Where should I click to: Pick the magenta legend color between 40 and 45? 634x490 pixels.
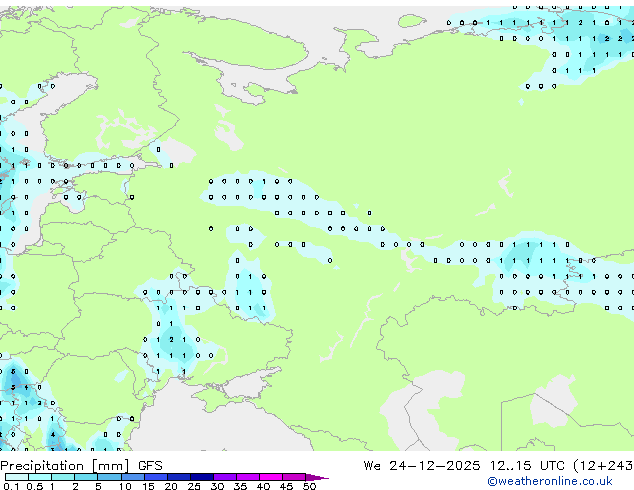click(271, 477)
